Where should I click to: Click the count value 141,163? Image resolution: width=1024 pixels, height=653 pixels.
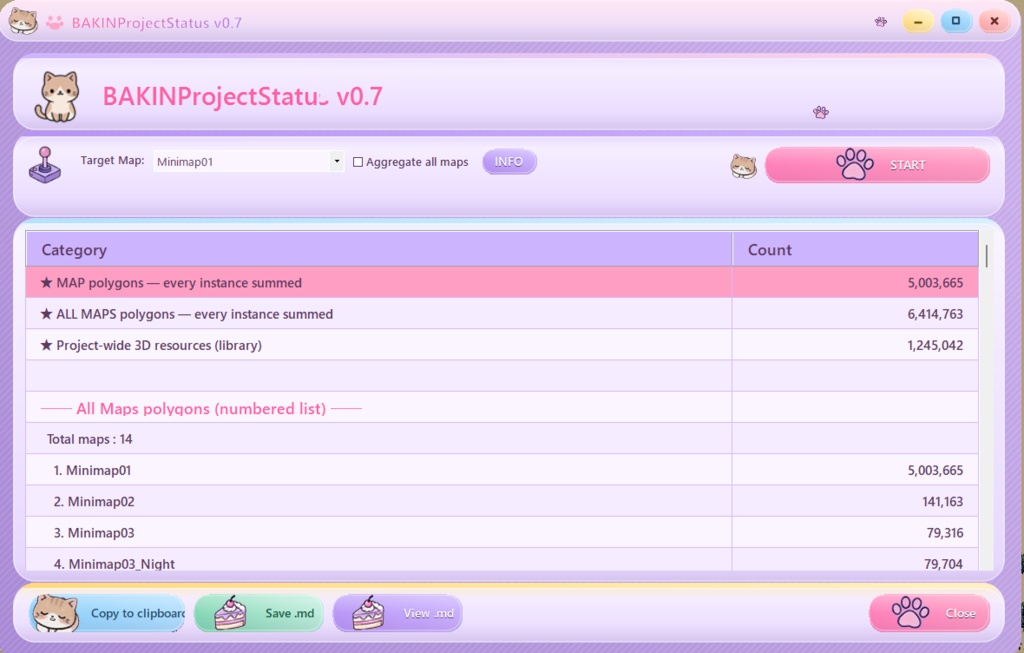(942, 502)
